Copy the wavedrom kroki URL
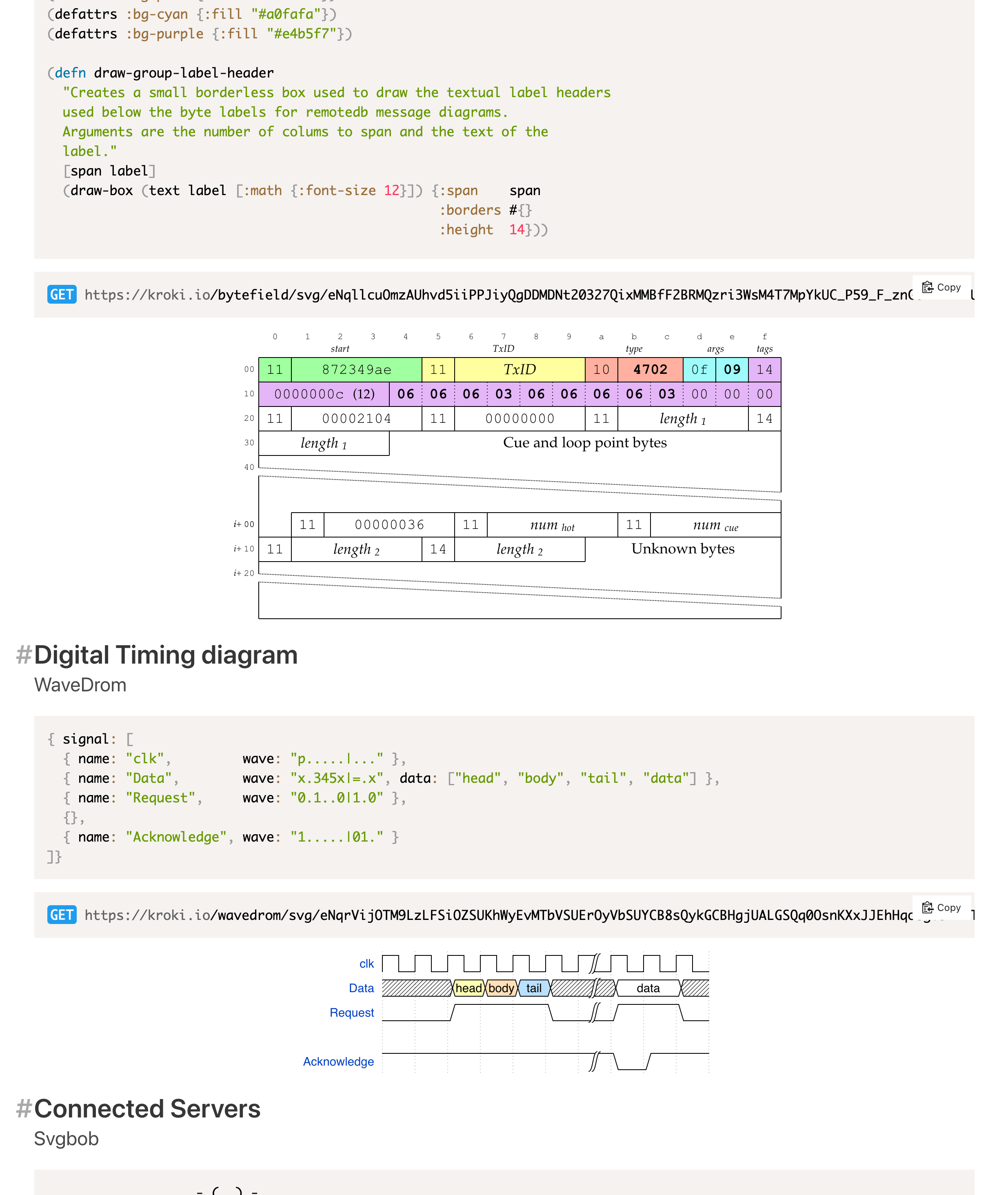The image size is (1008, 1195). click(941, 908)
